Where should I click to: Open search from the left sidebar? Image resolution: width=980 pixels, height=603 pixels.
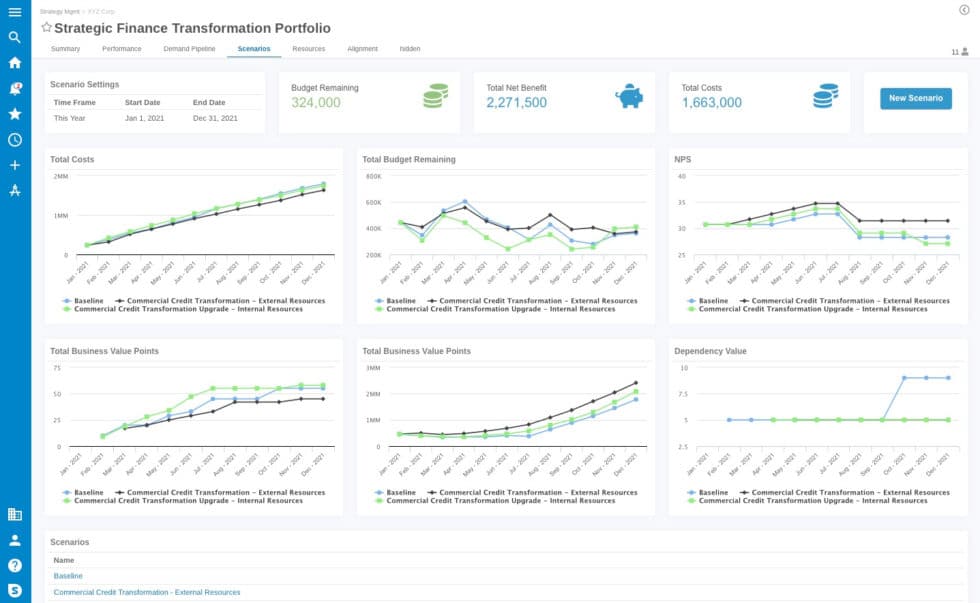pyautogui.click(x=15, y=36)
